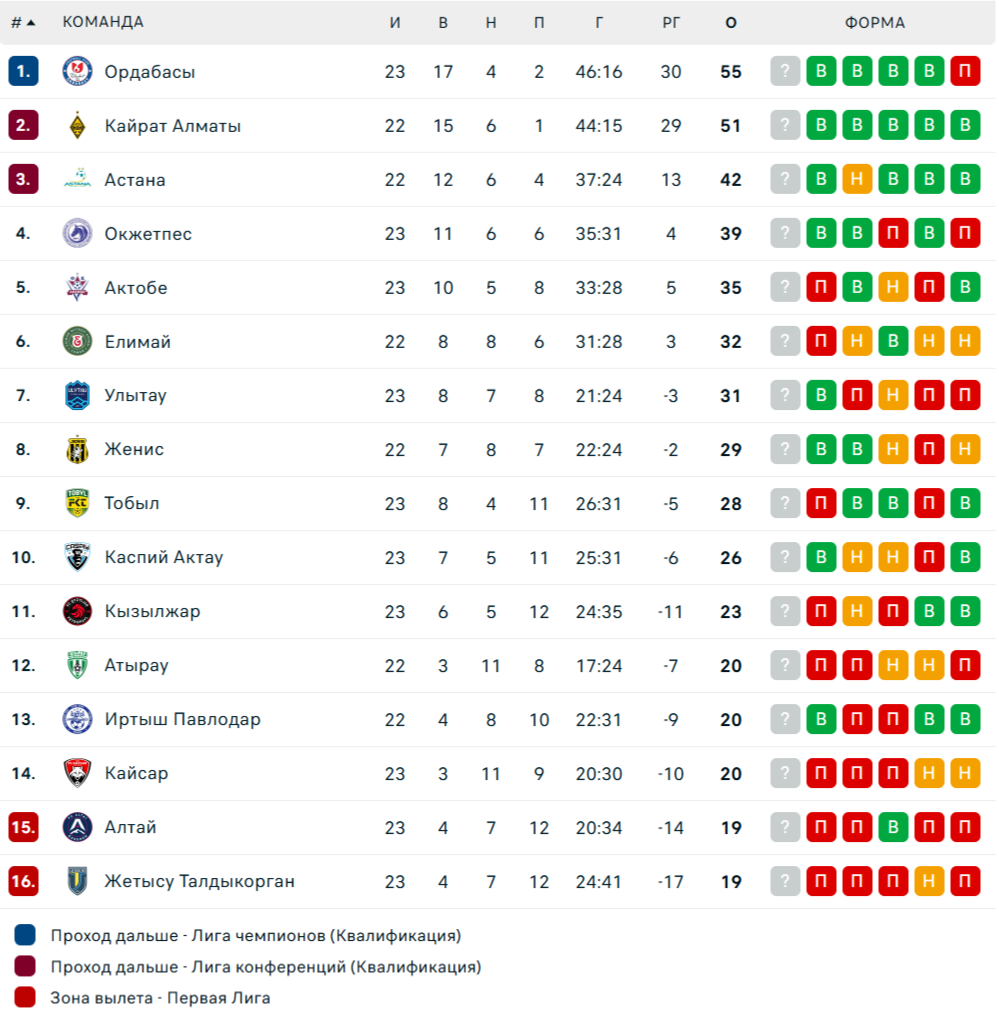
Task: Click the Кызылжар team logo
Action: tap(77, 611)
